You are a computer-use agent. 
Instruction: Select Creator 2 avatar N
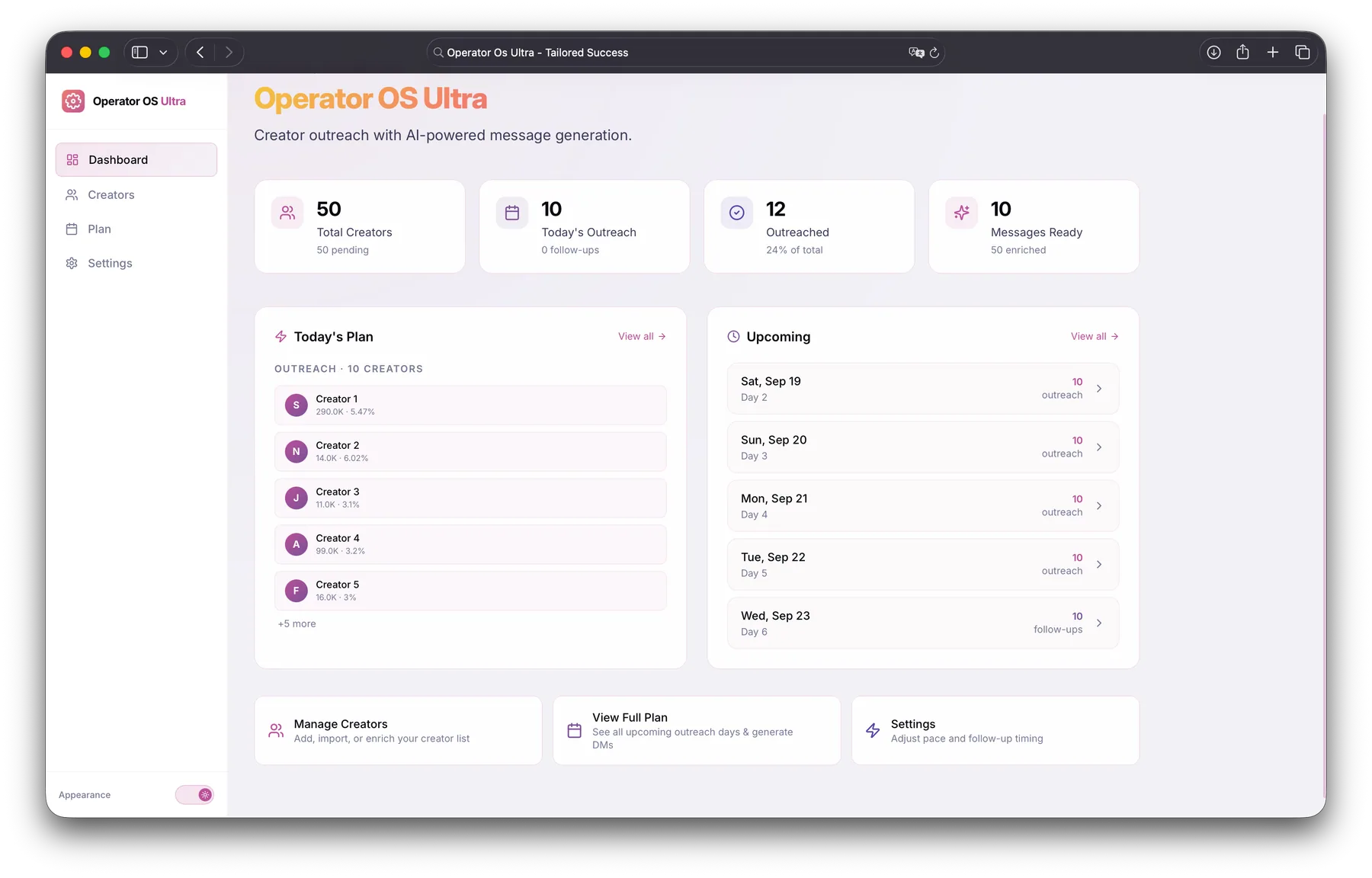(297, 451)
